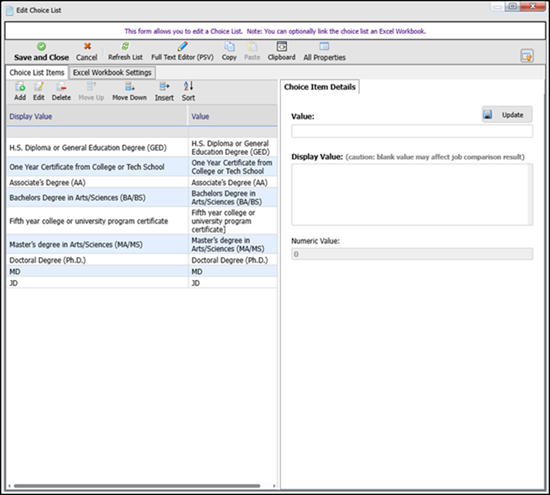Switch to Choice List Items tab
This screenshot has height=495, width=550.
coord(37,73)
